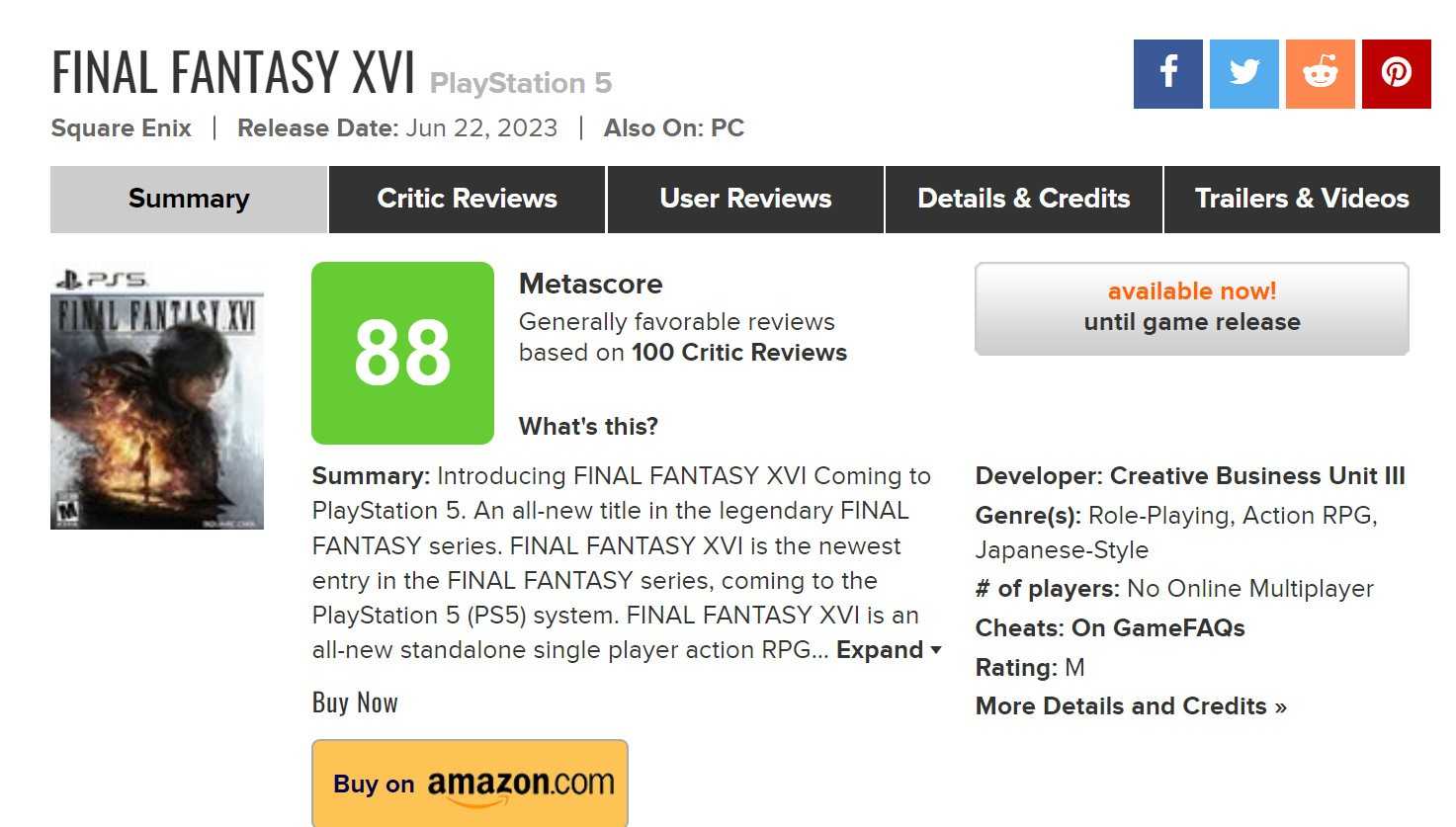Share the page on Reddit
The width and height of the screenshot is (1456, 827).
(x=1320, y=74)
